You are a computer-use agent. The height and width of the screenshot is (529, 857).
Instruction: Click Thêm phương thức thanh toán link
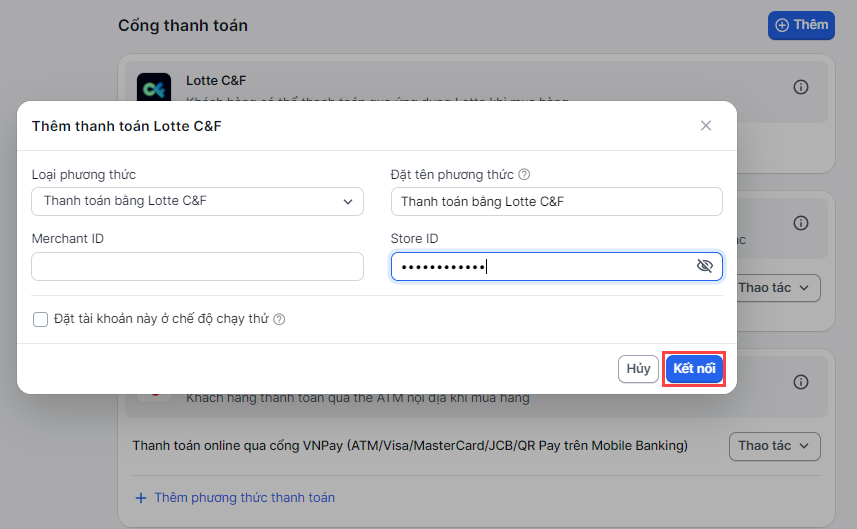(x=235, y=498)
